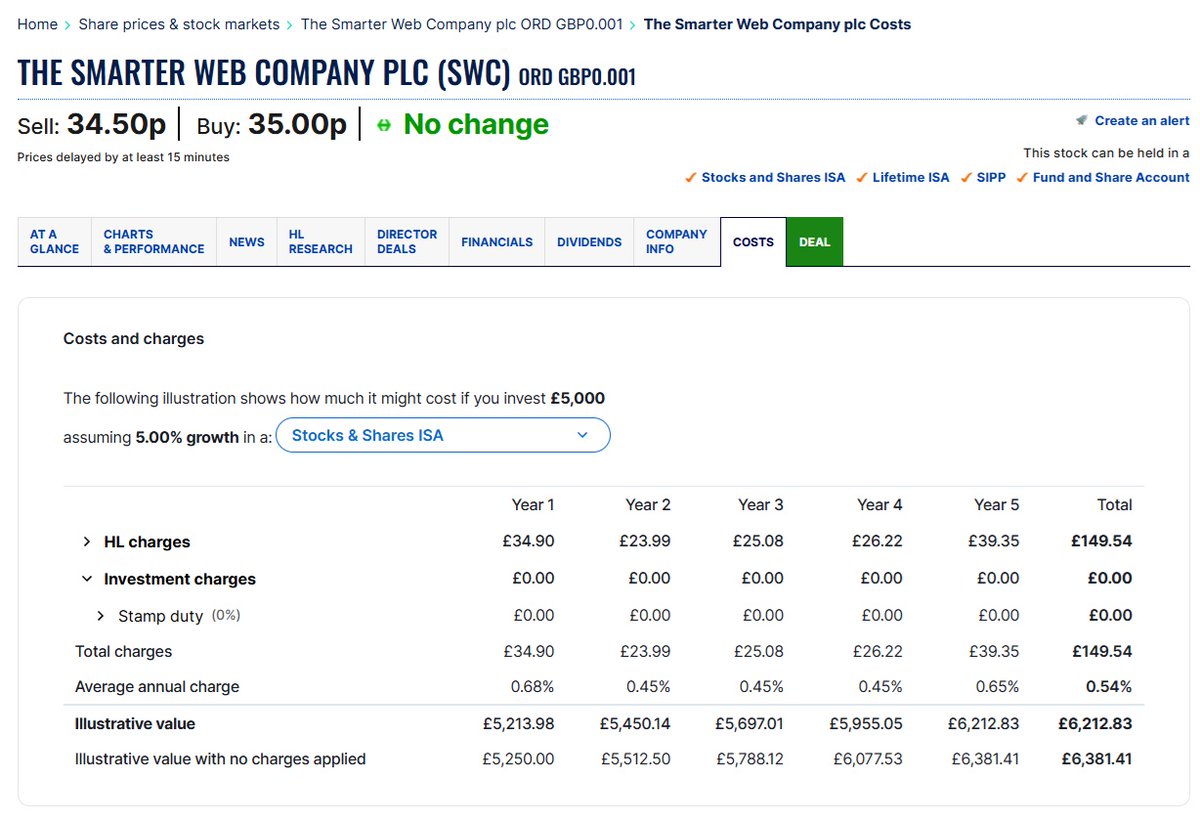1200x823 pixels.
Task: Click the Total charges row label
Action: (124, 652)
